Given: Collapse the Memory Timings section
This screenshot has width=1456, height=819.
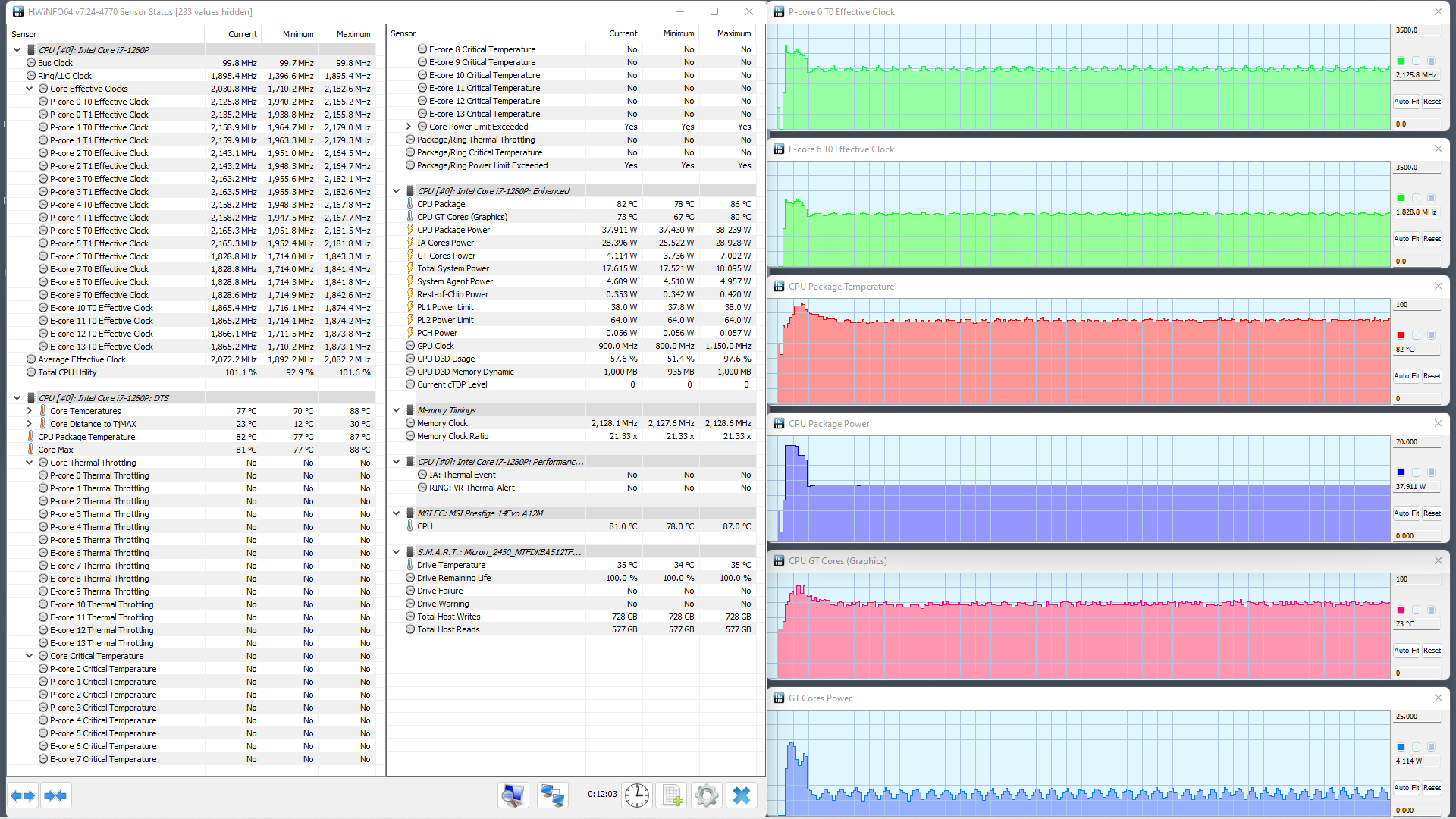Looking at the screenshot, I should [x=397, y=410].
